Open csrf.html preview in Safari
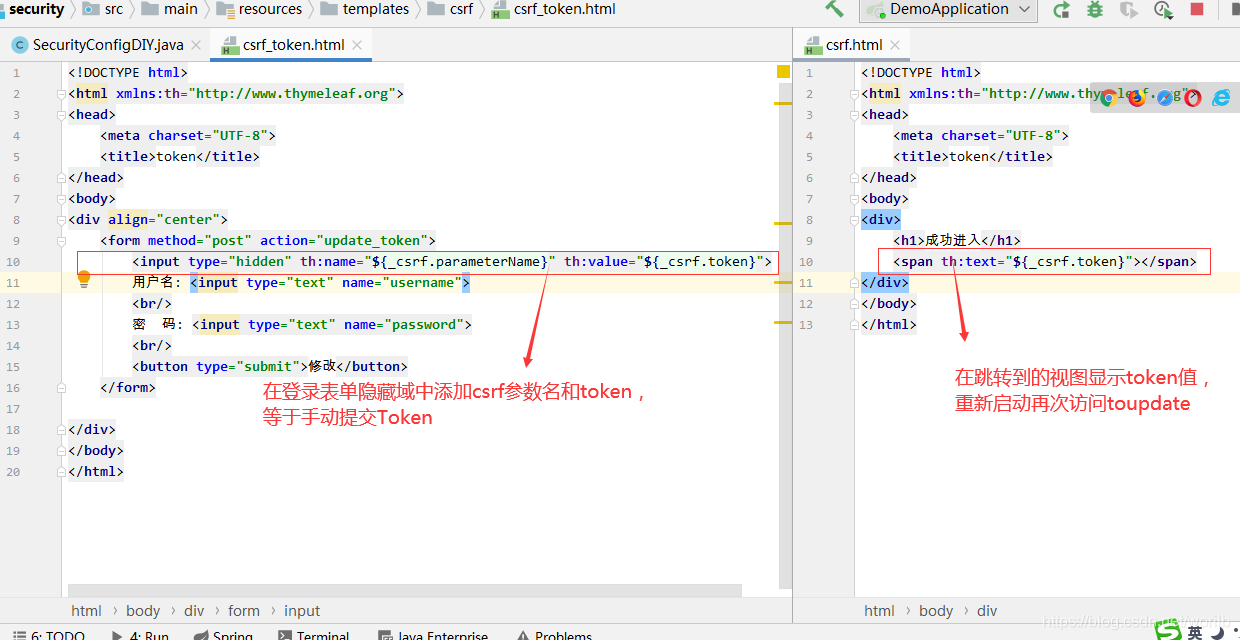 pos(1164,97)
